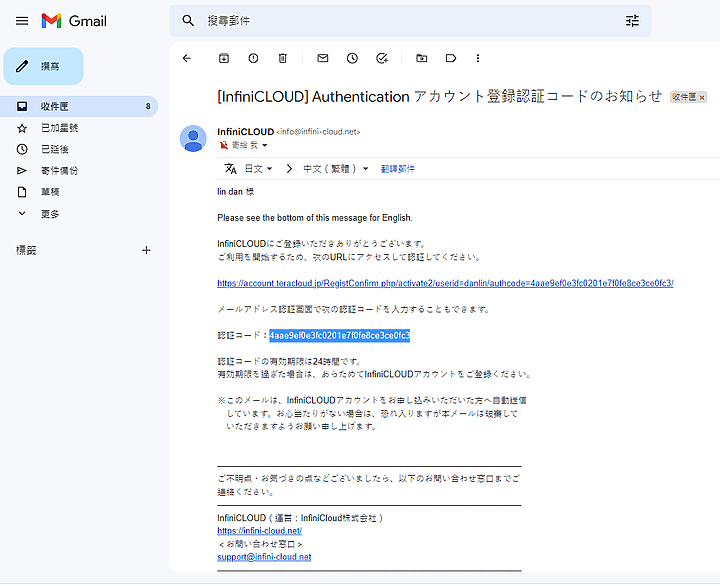Archive this email
Screen dimensions: 720x586
coord(224,58)
